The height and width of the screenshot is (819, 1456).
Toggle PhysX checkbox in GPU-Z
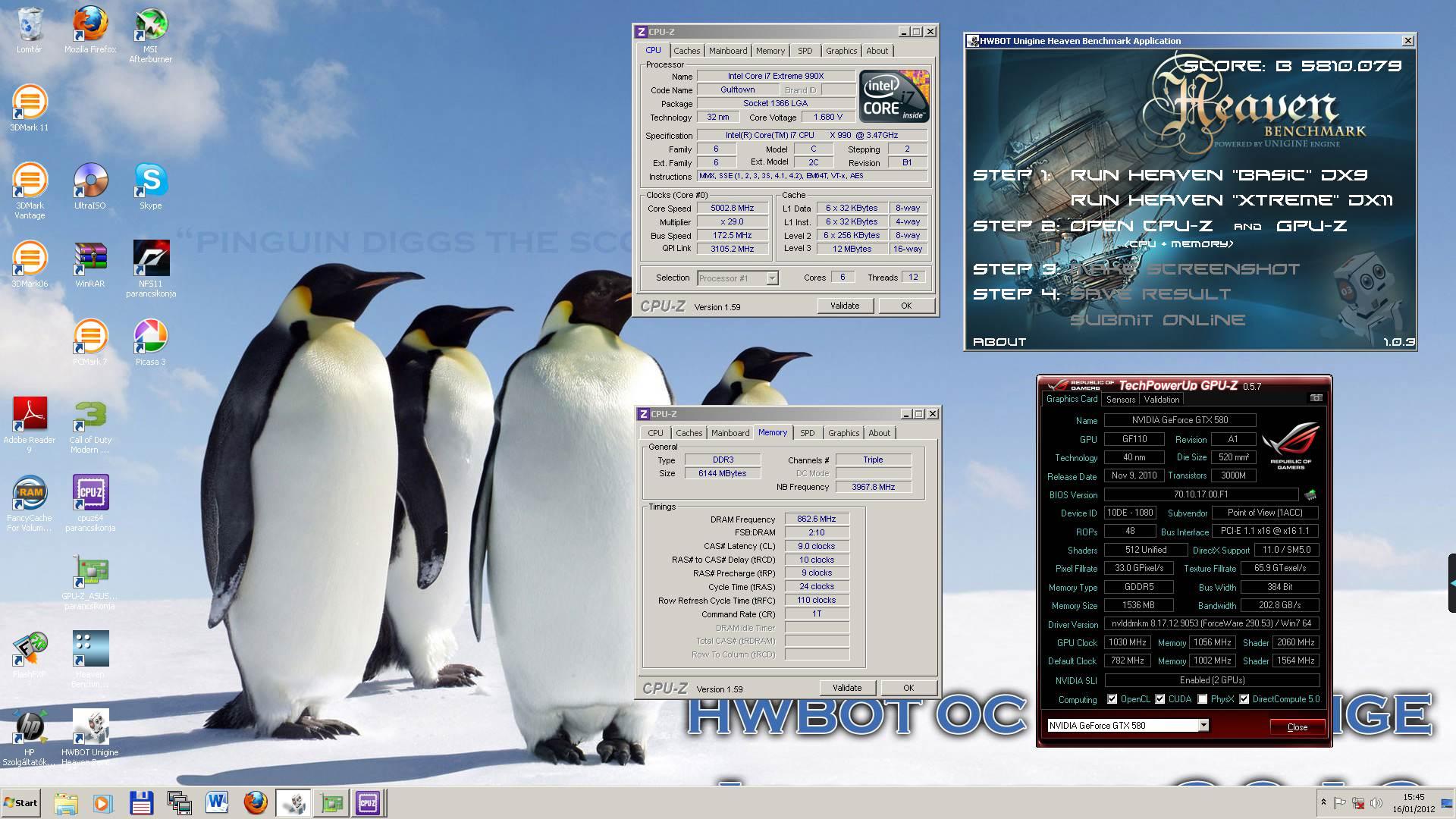click(1203, 699)
